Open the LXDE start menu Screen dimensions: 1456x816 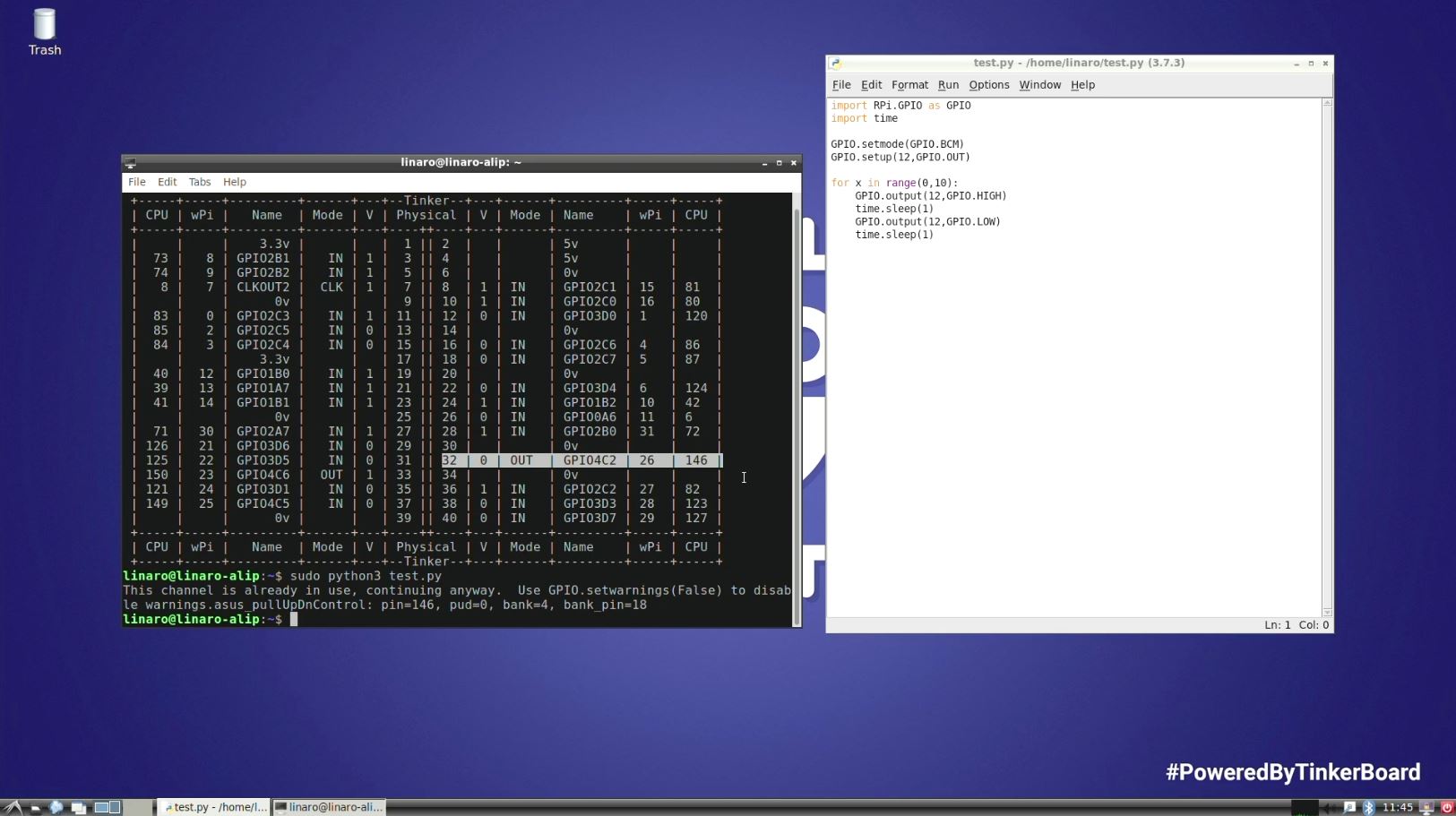pyautogui.click(x=13, y=807)
